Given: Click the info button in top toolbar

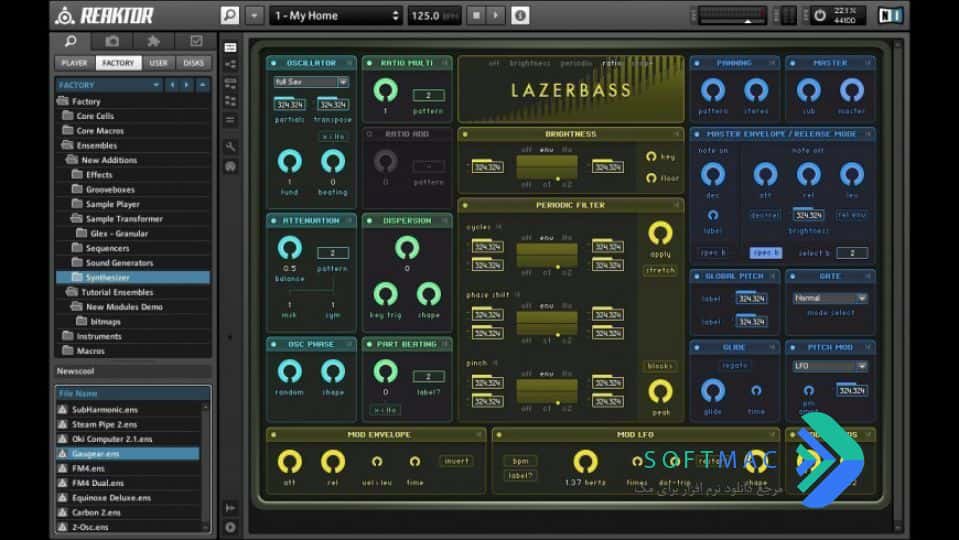Looking at the screenshot, I should click(x=520, y=15).
